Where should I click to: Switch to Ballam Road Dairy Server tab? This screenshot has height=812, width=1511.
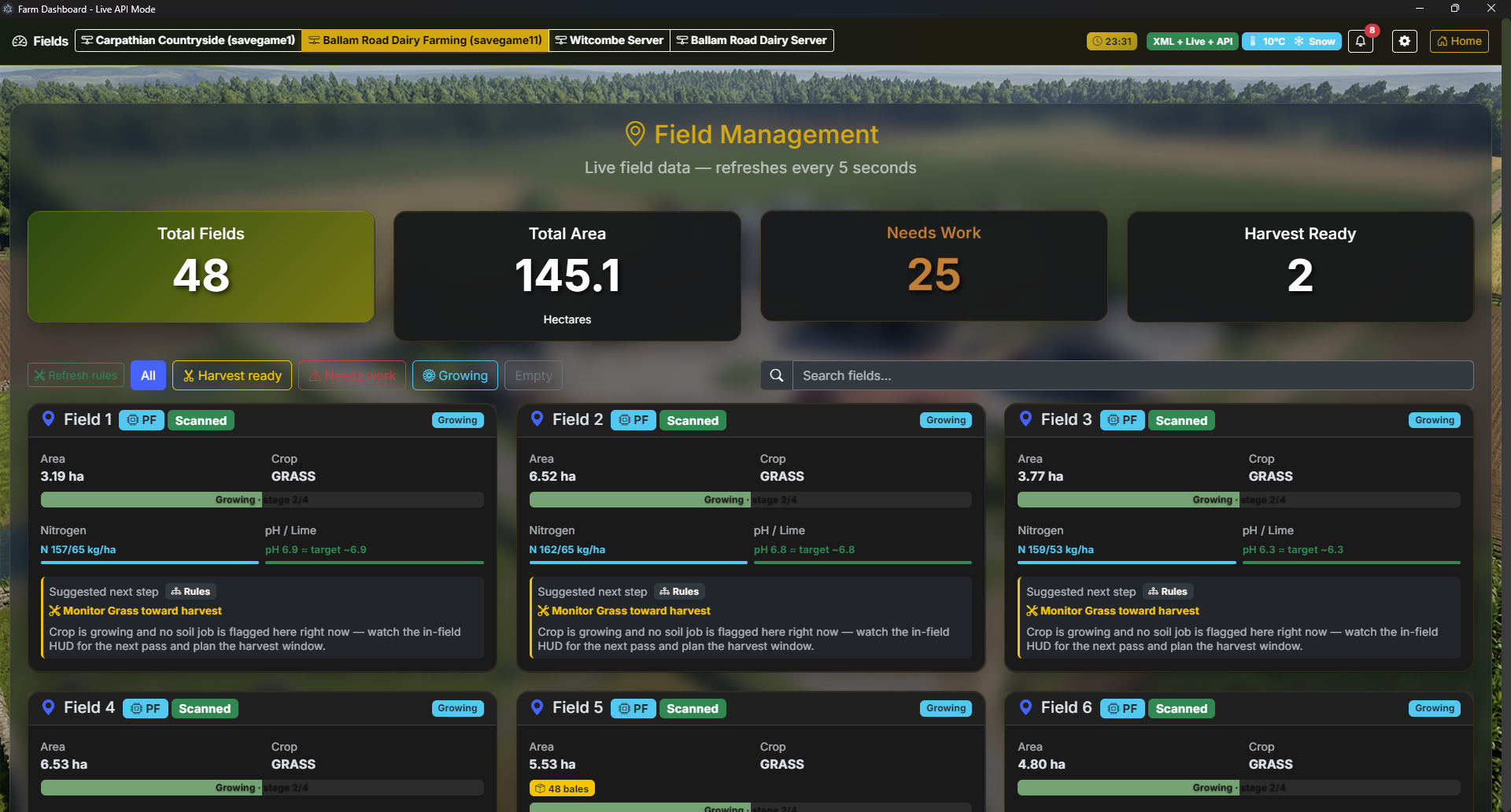[x=752, y=40]
